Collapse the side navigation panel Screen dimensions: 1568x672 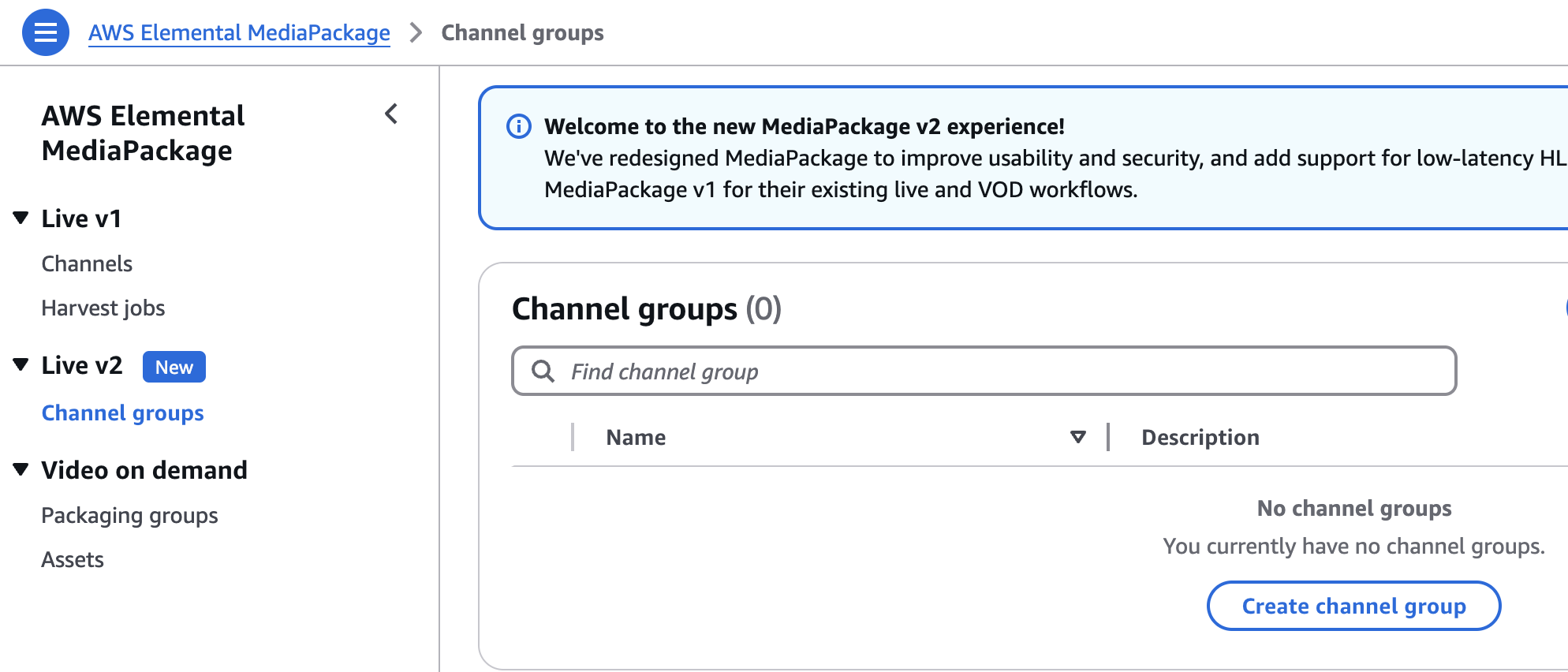tap(391, 114)
